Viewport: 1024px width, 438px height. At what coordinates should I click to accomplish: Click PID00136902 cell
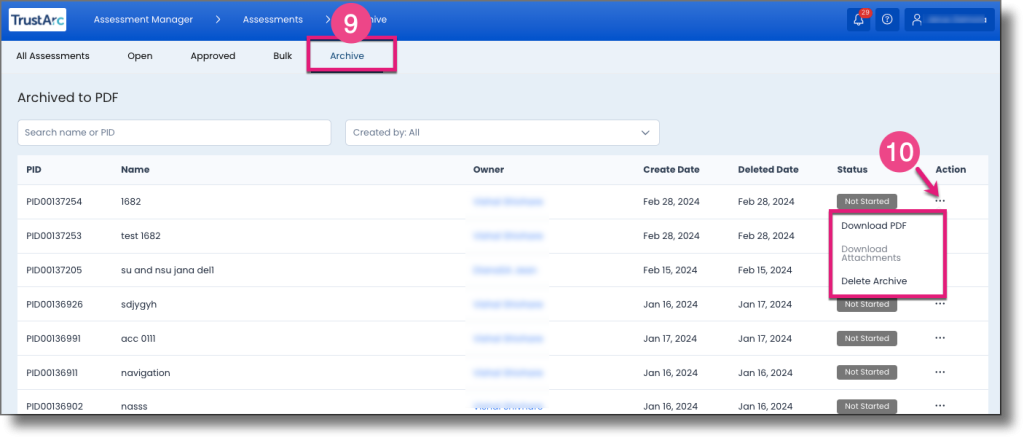(x=54, y=407)
